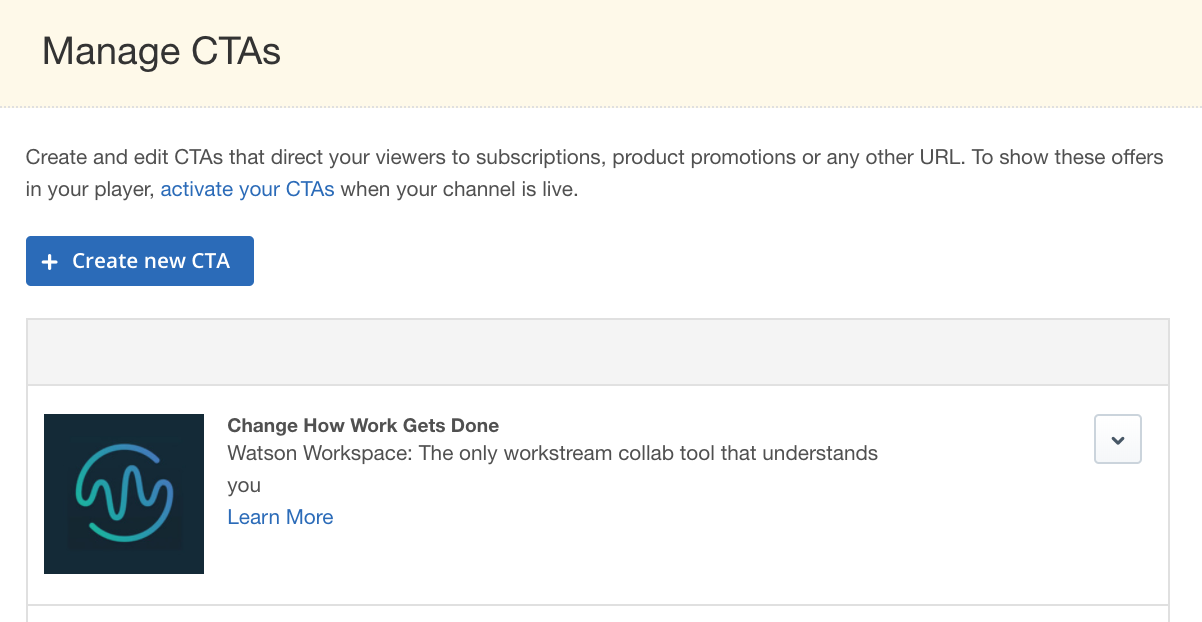Click the Watson Workspace description text
This screenshot has height=622, width=1202.
click(x=553, y=469)
